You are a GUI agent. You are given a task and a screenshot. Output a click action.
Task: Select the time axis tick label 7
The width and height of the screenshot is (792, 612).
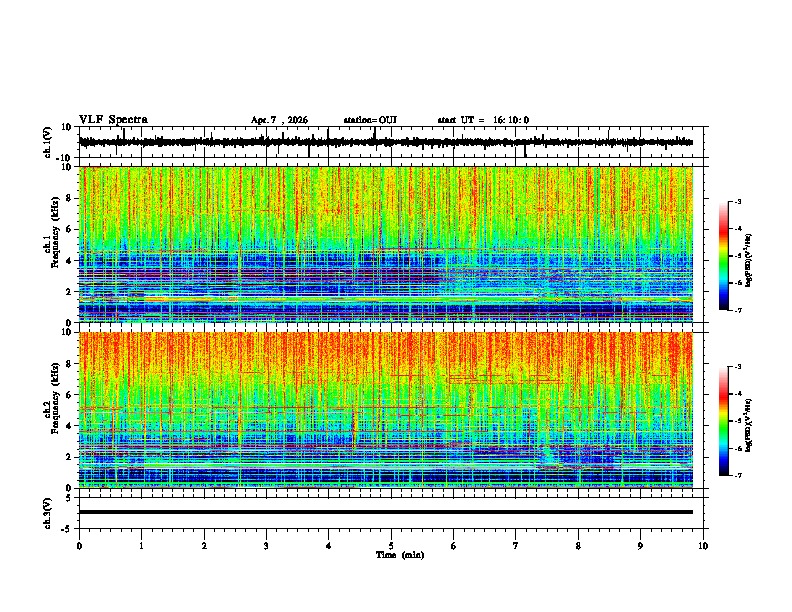point(516,546)
